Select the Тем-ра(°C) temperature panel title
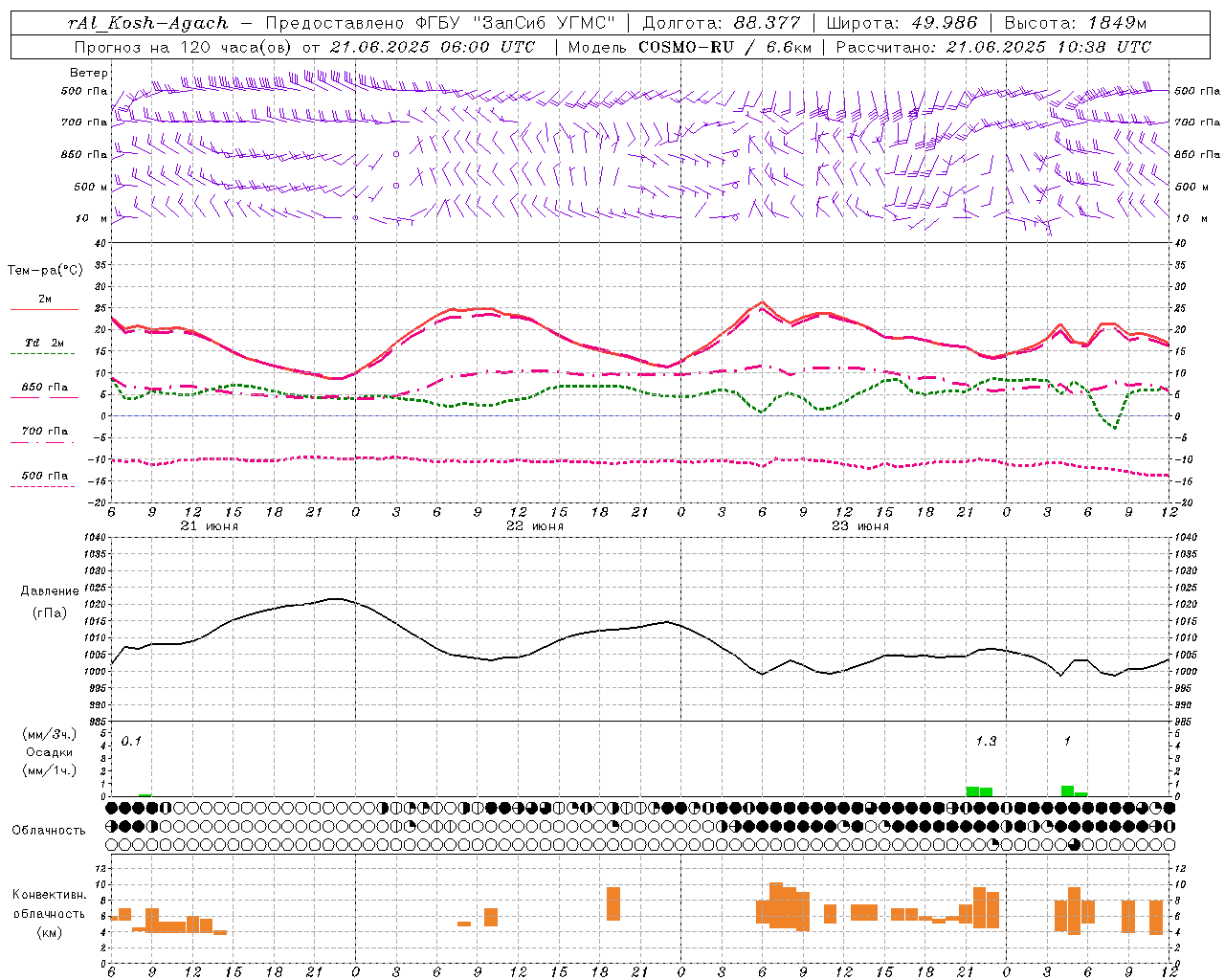The width and height of the screenshot is (1225, 980). 45,271
